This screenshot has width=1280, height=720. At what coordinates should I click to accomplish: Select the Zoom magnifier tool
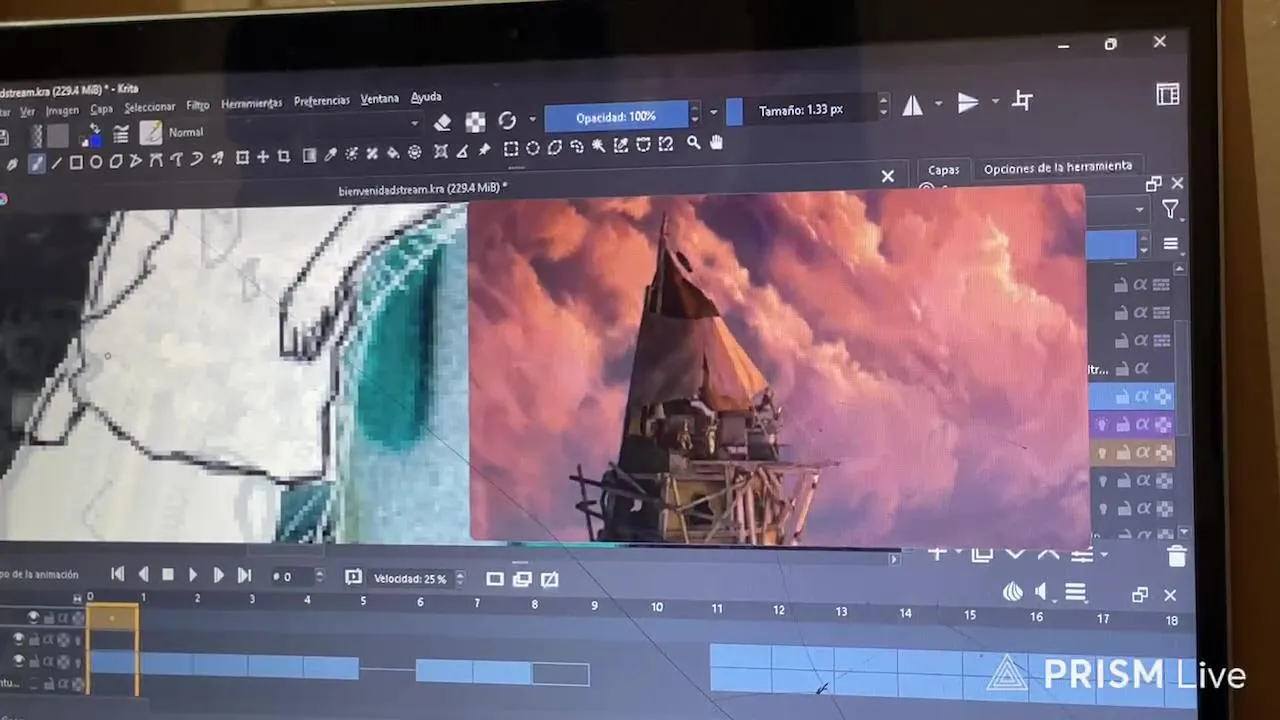(x=693, y=143)
